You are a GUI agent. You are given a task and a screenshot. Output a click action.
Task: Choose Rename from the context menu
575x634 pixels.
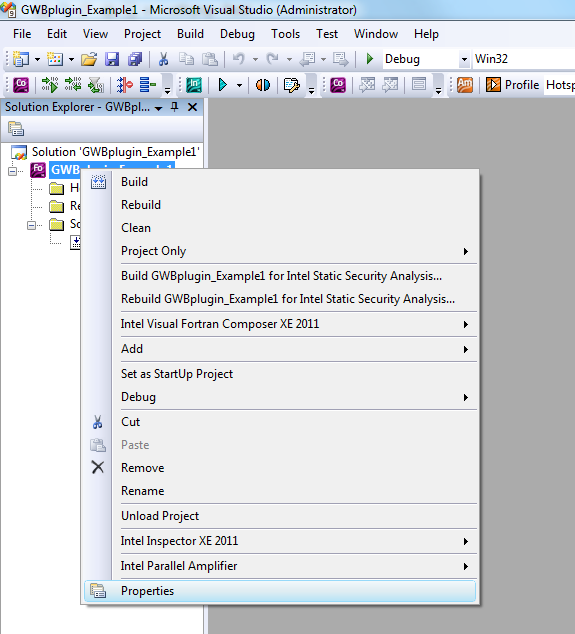(x=280, y=491)
